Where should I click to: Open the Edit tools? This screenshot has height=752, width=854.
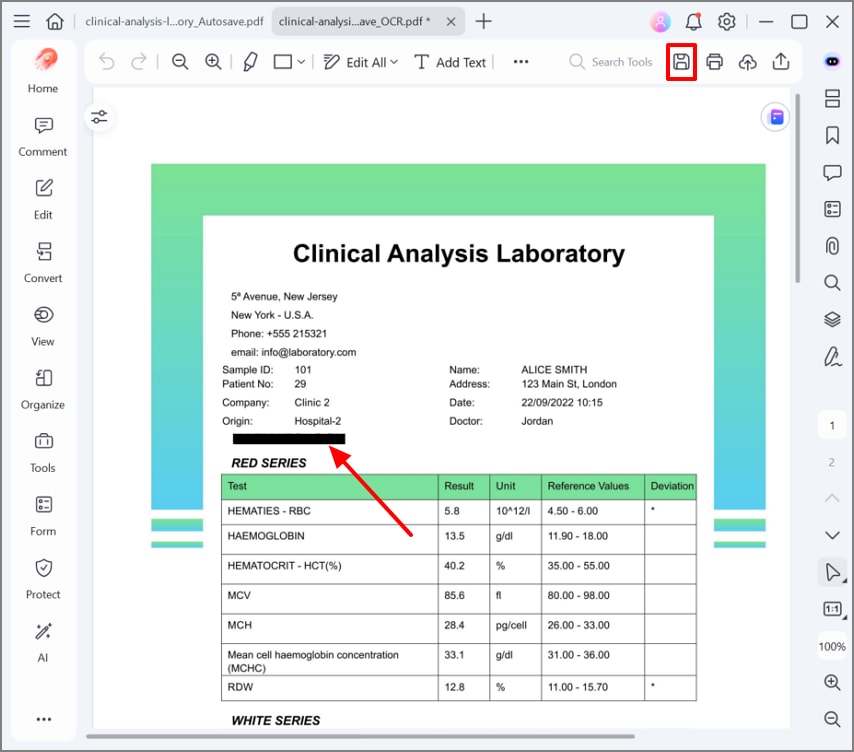(x=43, y=199)
